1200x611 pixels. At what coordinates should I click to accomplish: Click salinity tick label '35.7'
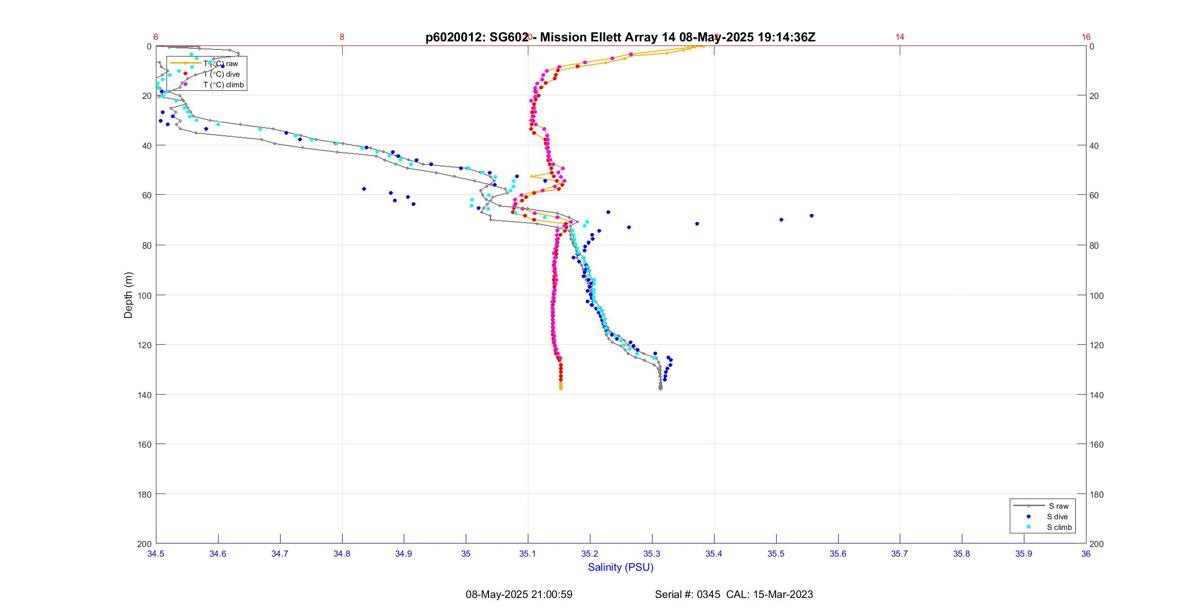[900, 553]
